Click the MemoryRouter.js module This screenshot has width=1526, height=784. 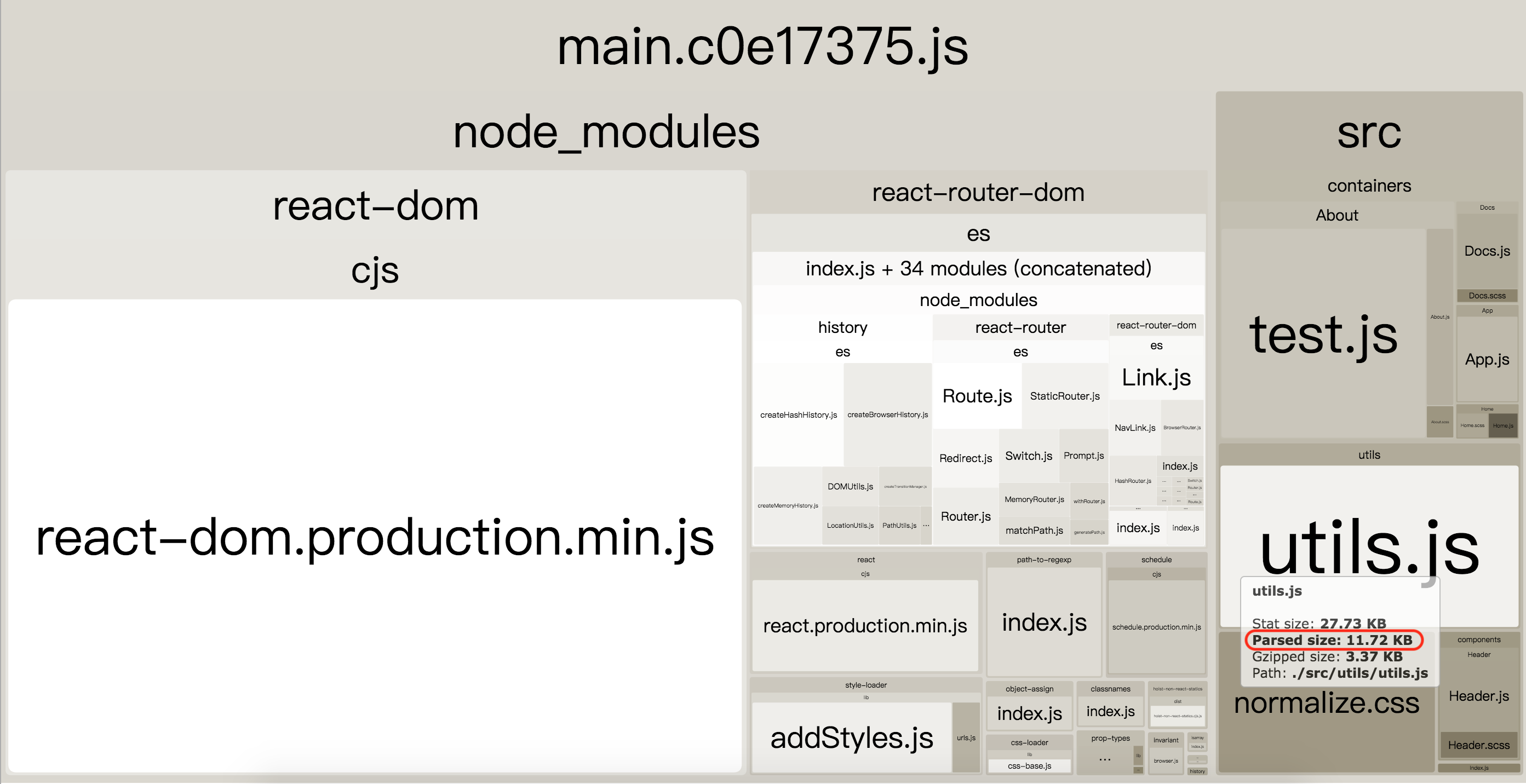coord(1034,499)
